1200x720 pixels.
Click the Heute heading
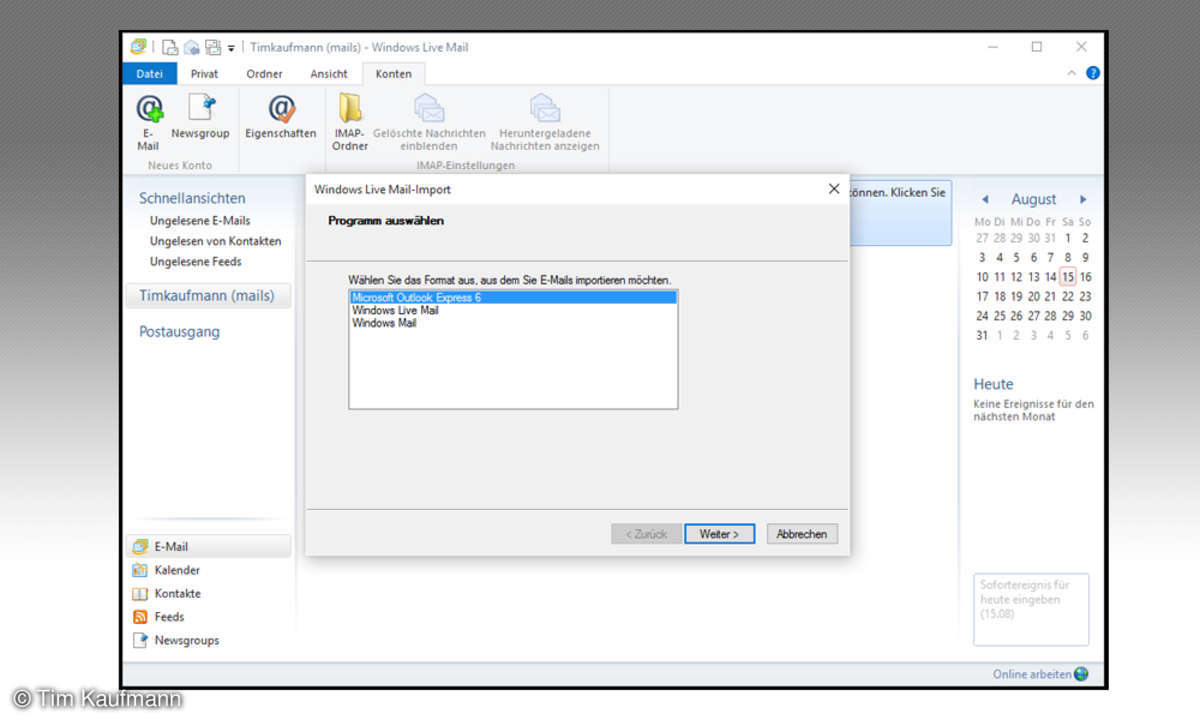coord(993,384)
